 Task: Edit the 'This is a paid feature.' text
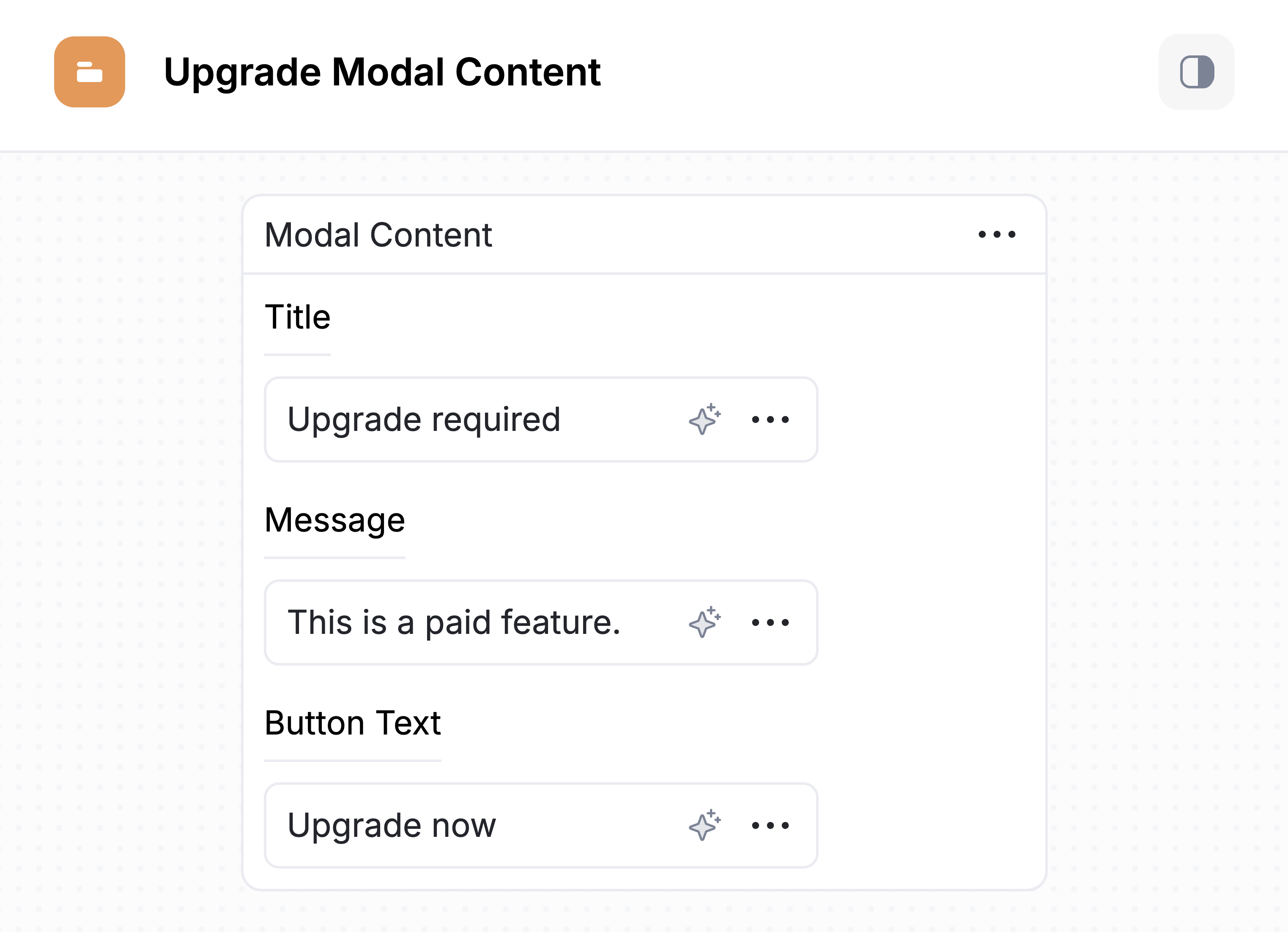click(453, 622)
